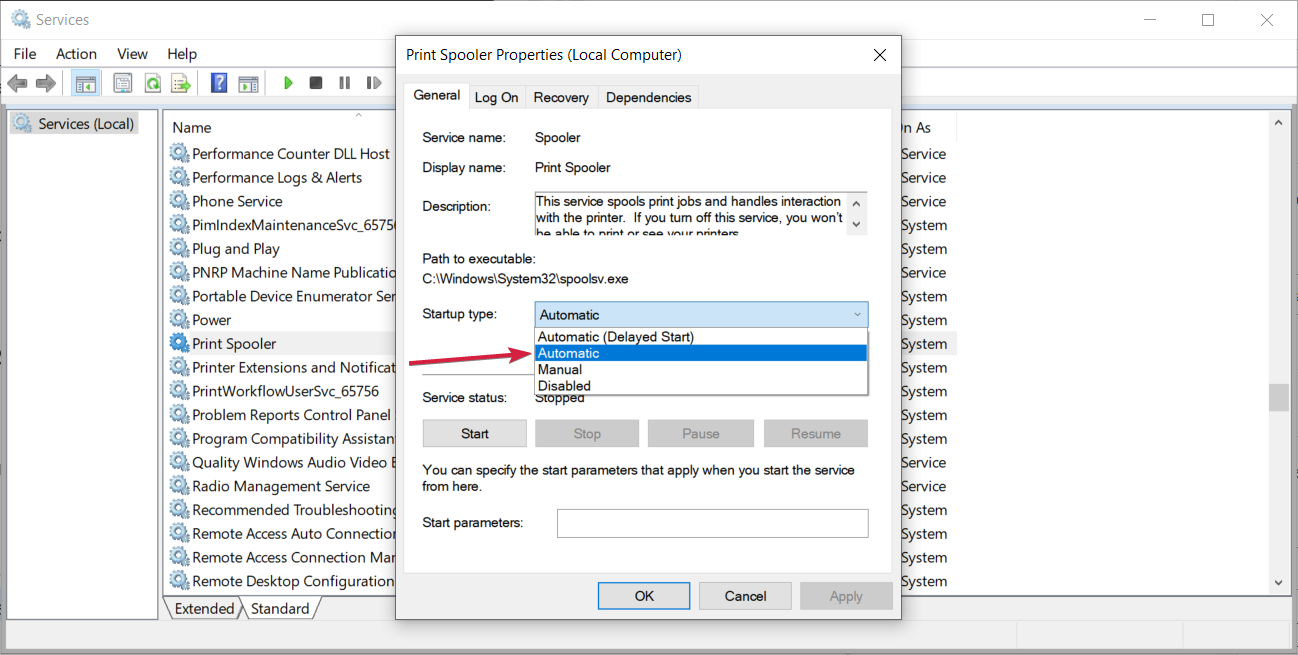Toggle the Show/Hide Console Tree icon
The height and width of the screenshot is (655, 1298).
pyautogui.click(x=86, y=83)
